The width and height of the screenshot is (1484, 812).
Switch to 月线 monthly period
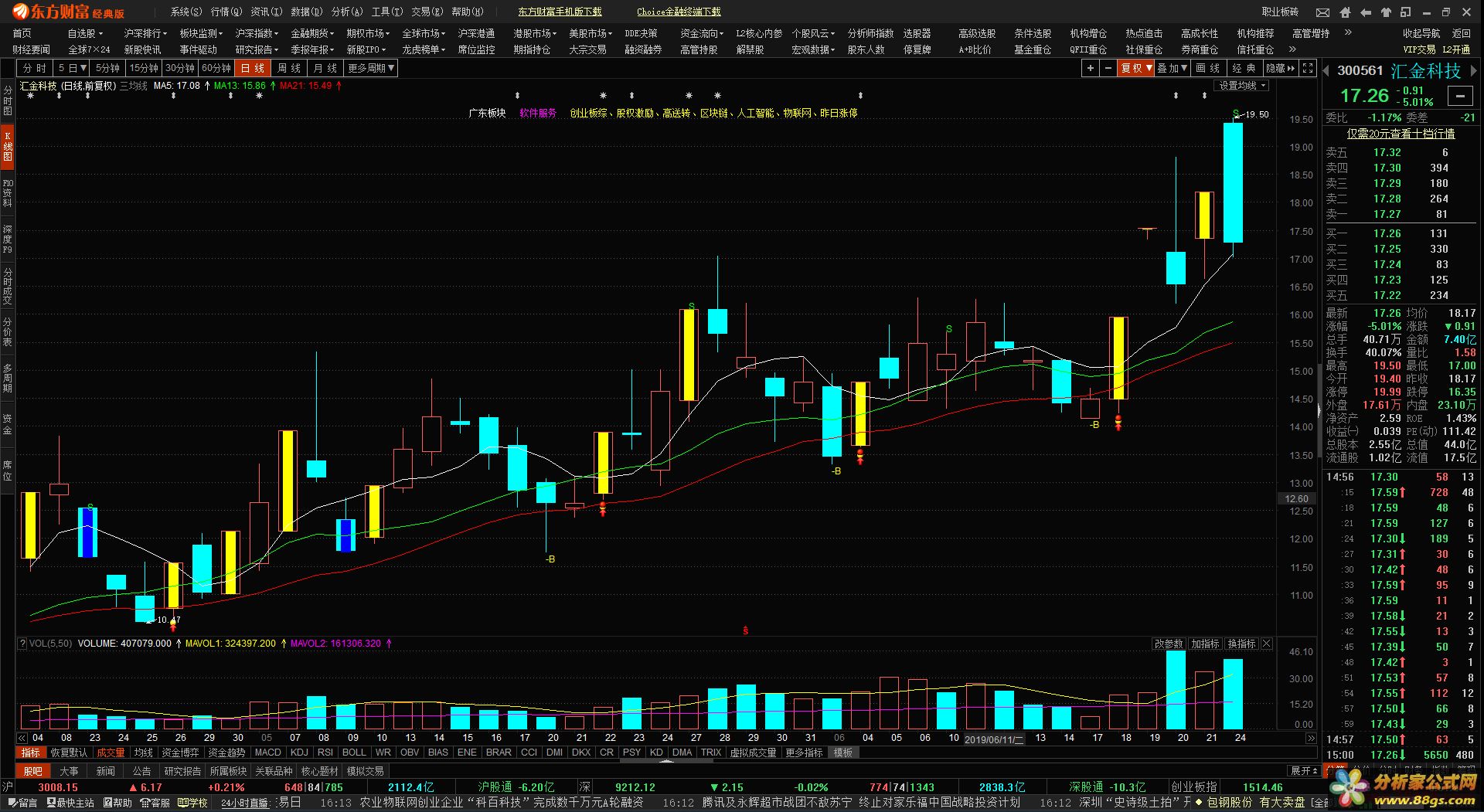[325, 68]
